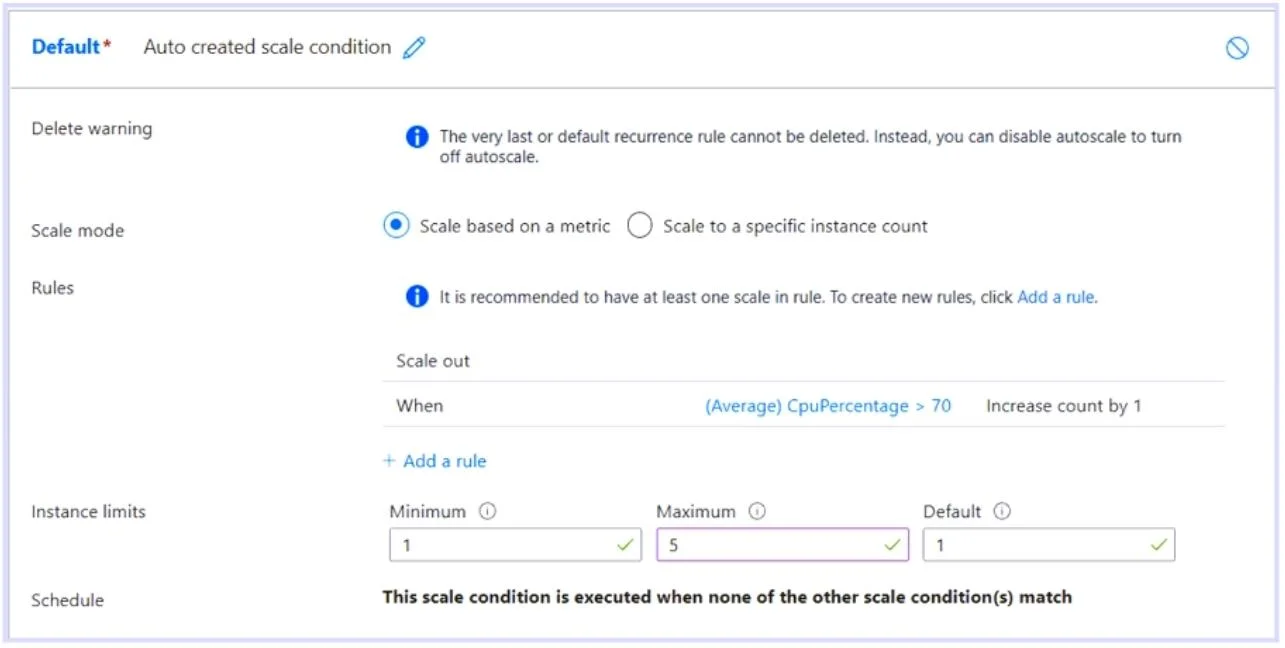Click the Delete warning info icon

(417, 137)
